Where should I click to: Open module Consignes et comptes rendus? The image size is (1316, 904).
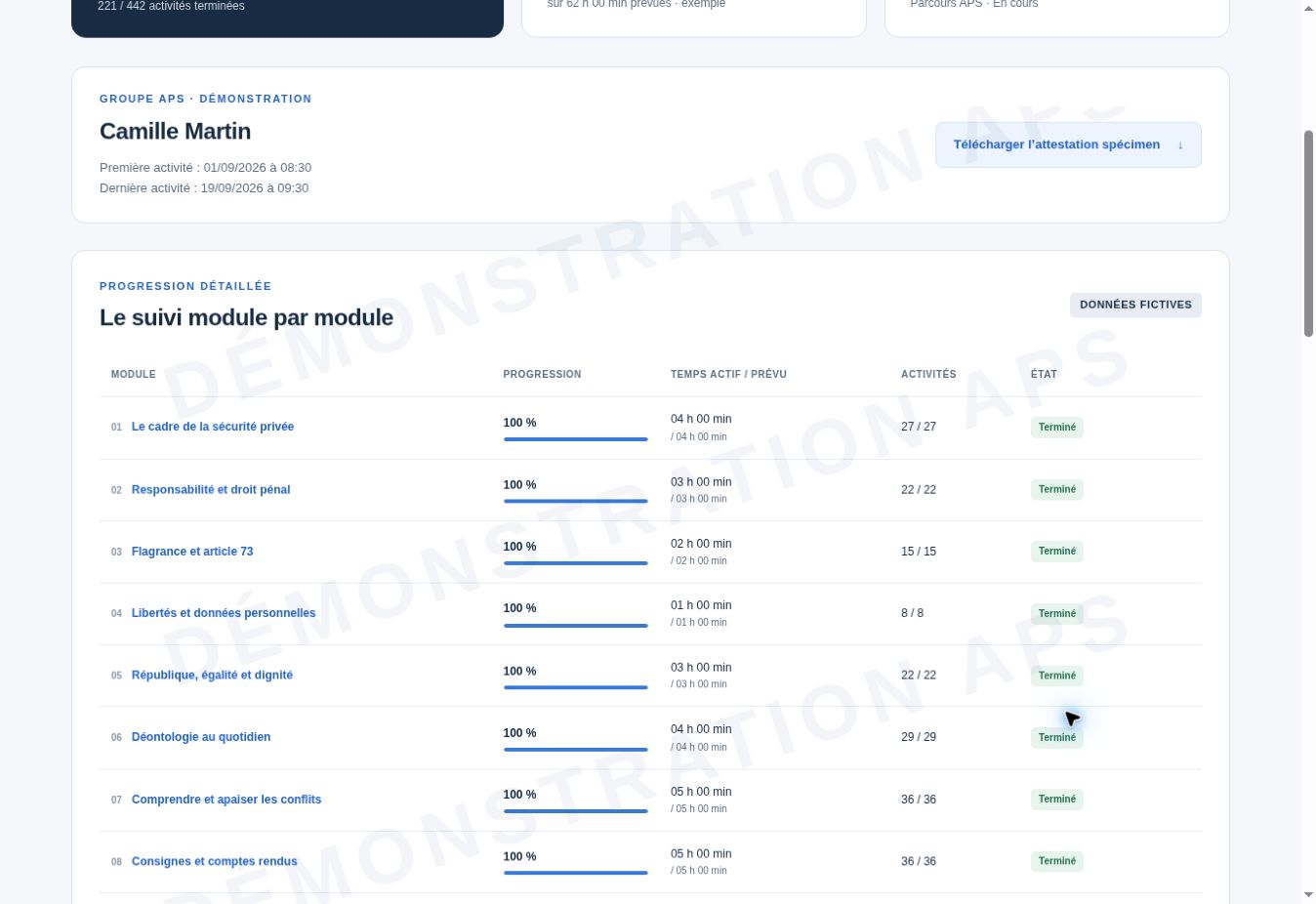pyautogui.click(x=215, y=862)
